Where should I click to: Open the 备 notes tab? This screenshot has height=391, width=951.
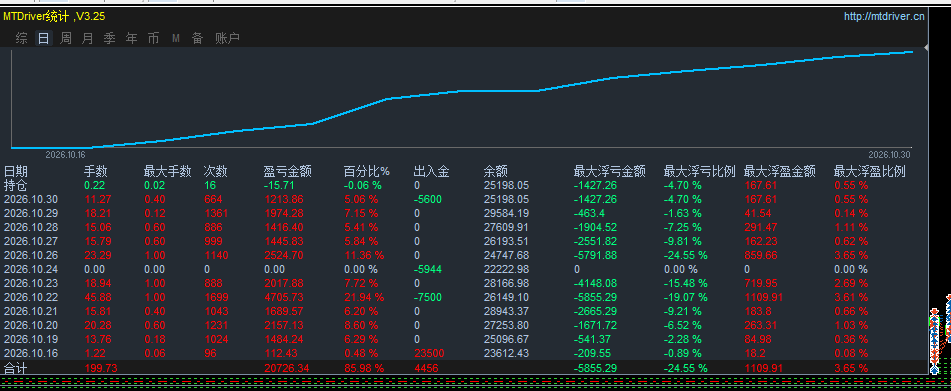tap(198, 39)
